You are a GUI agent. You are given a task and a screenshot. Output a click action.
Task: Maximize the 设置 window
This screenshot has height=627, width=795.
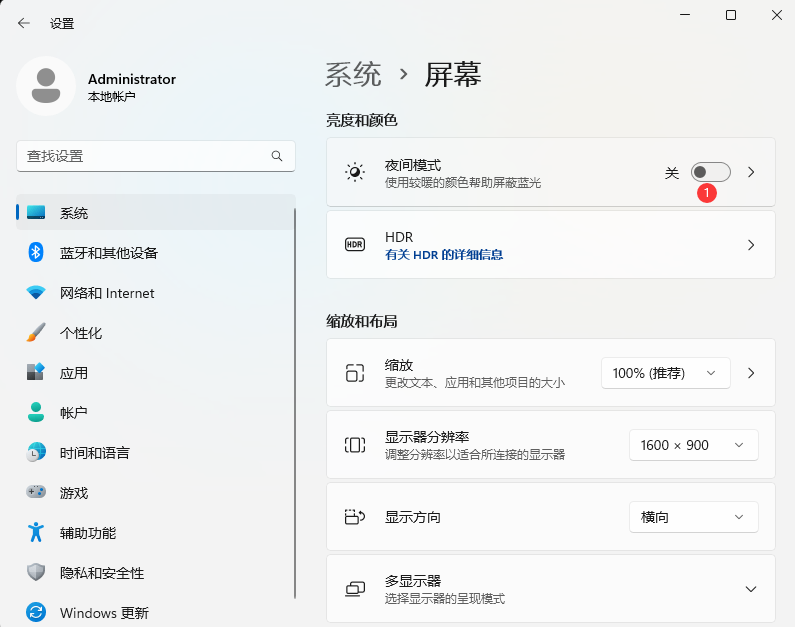pos(731,15)
